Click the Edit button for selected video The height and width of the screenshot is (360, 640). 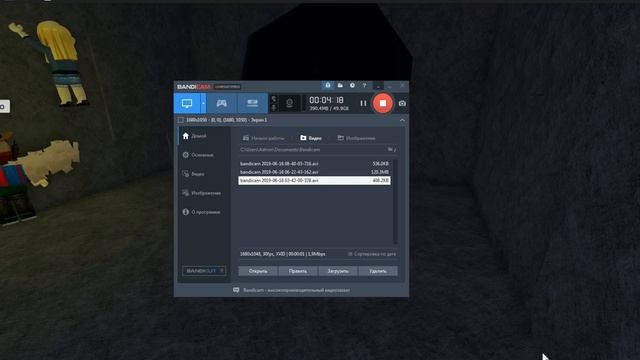click(x=298, y=271)
